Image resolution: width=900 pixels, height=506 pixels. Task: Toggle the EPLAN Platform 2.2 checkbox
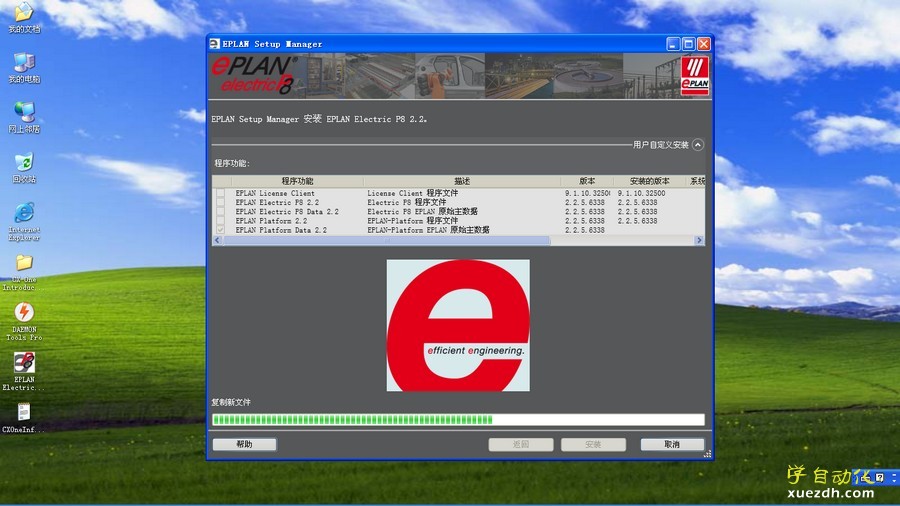(220, 221)
